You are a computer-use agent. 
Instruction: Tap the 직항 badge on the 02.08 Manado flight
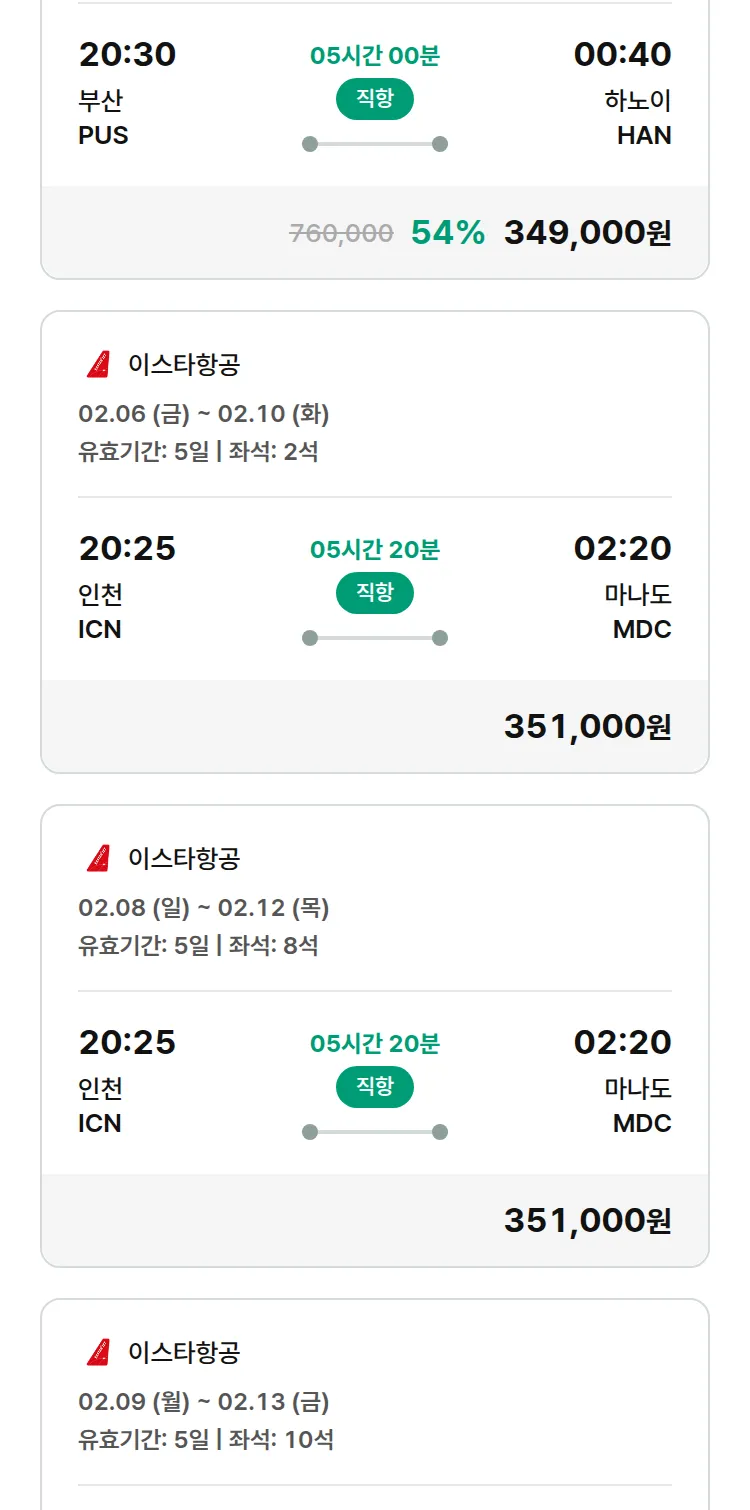click(375, 1087)
